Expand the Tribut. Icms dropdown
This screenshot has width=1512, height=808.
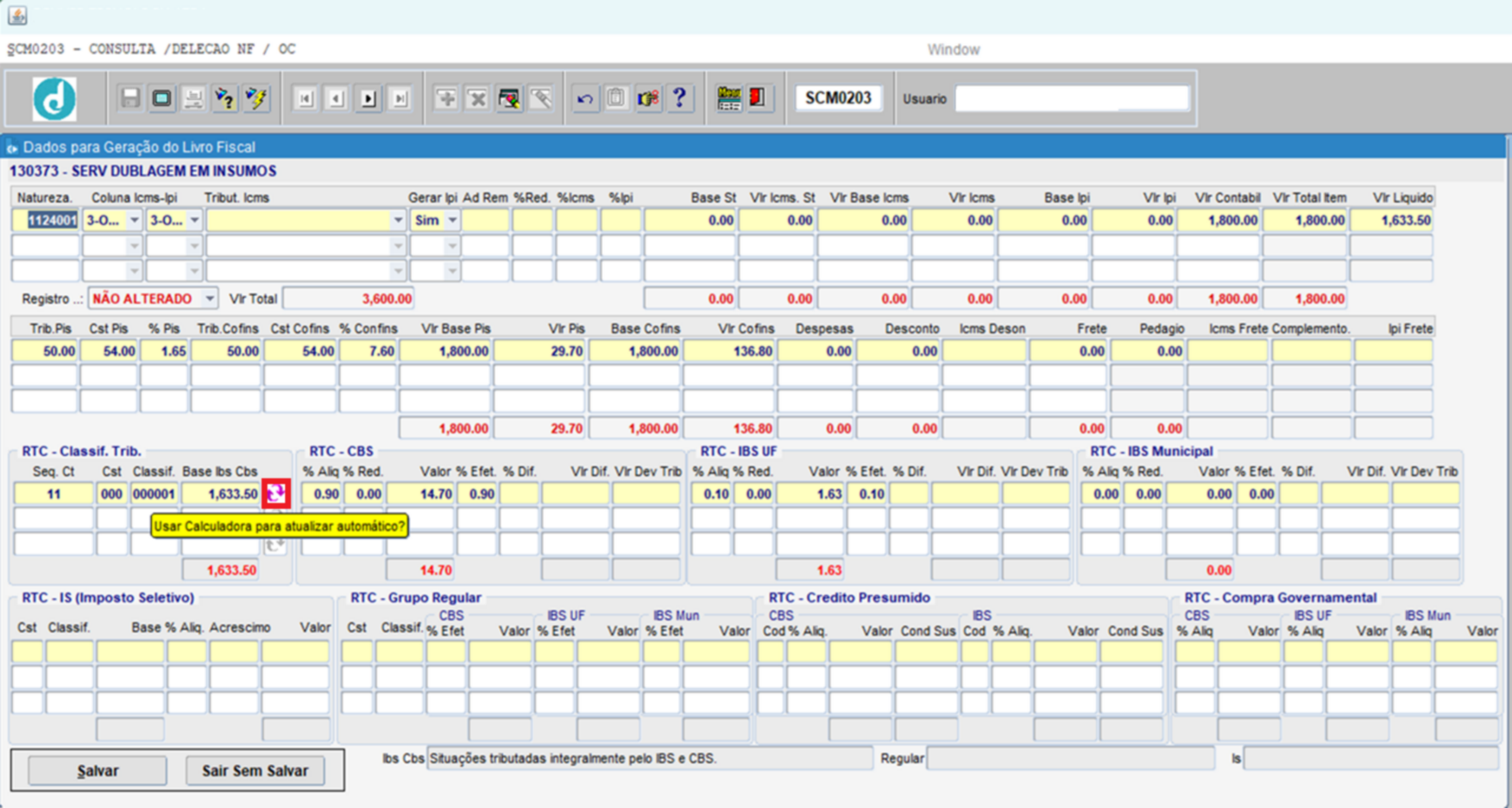point(398,221)
